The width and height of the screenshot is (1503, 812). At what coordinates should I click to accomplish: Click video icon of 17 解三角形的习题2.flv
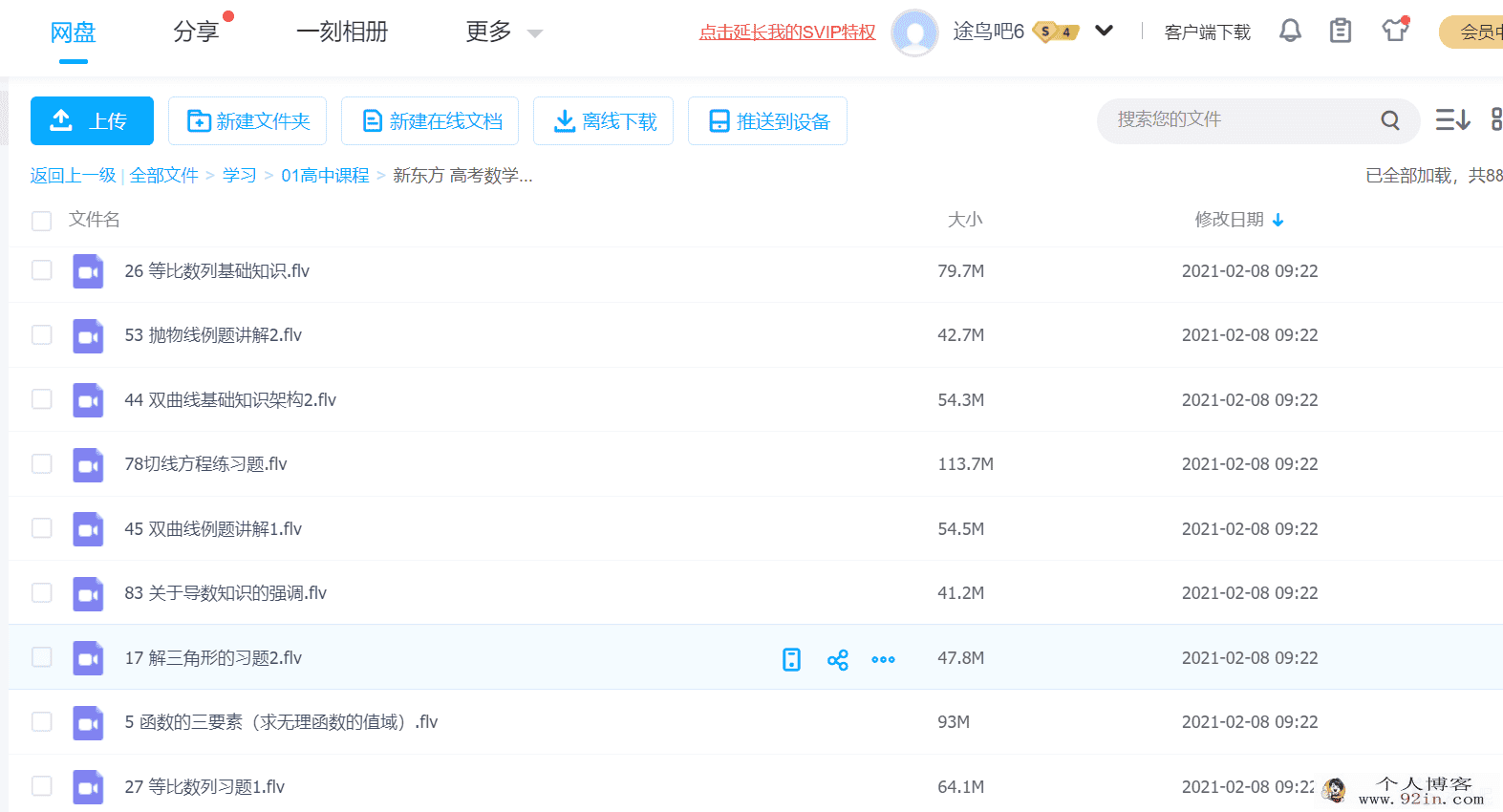click(88, 658)
